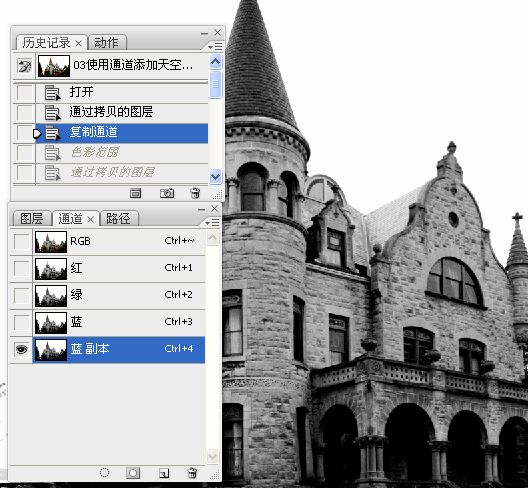Create new document from current state

[x=135, y=193]
